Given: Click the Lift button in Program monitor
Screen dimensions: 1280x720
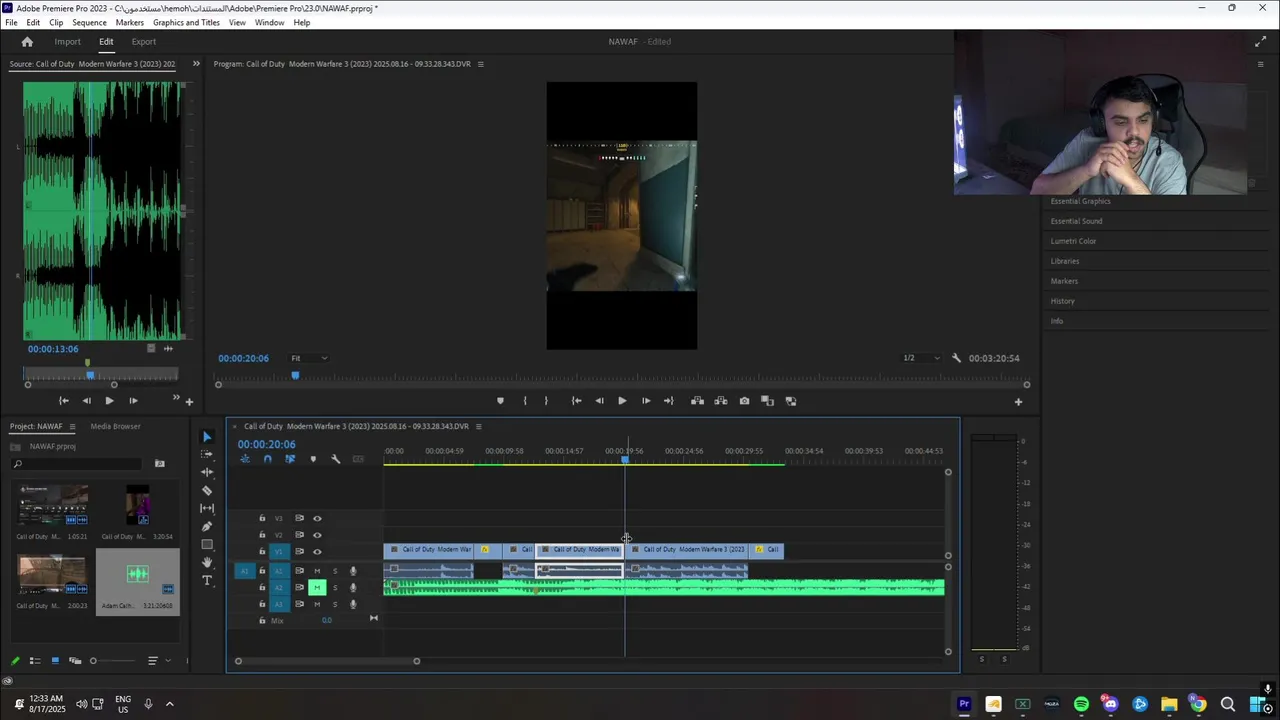Looking at the screenshot, I should (698, 401).
